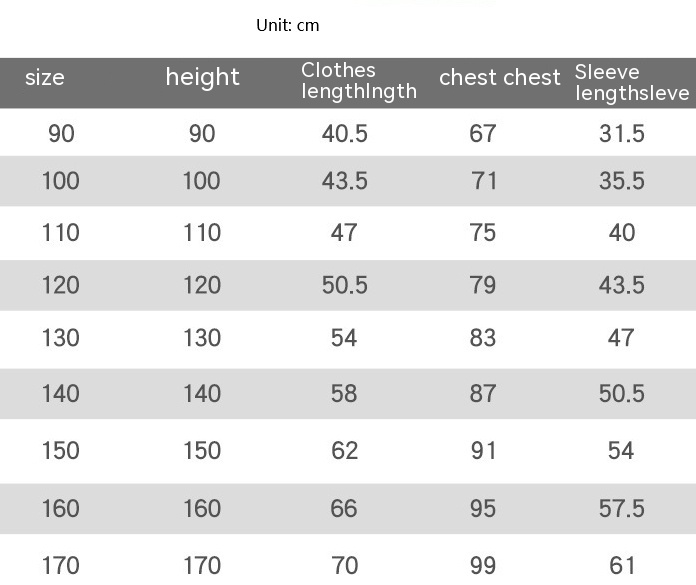Select chest value 71 in the table
696x585 pixels.
(x=483, y=182)
